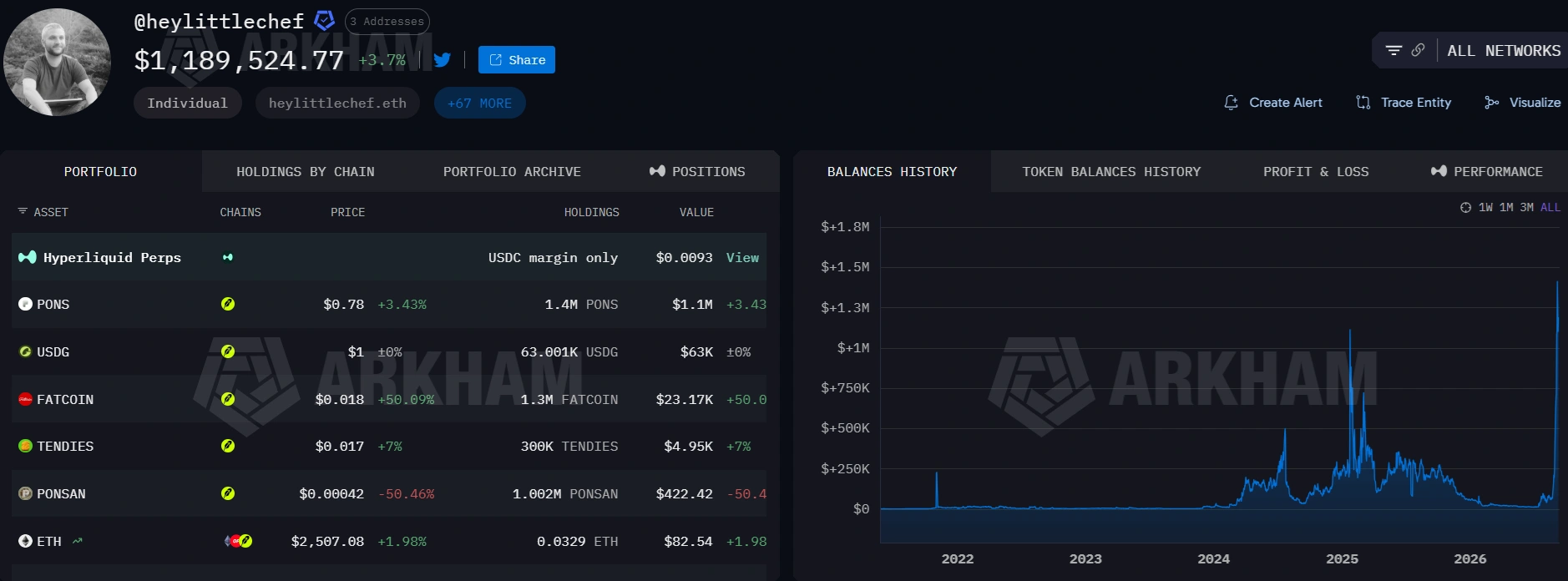Show the 3 Addresses badge

pos(387,21)
